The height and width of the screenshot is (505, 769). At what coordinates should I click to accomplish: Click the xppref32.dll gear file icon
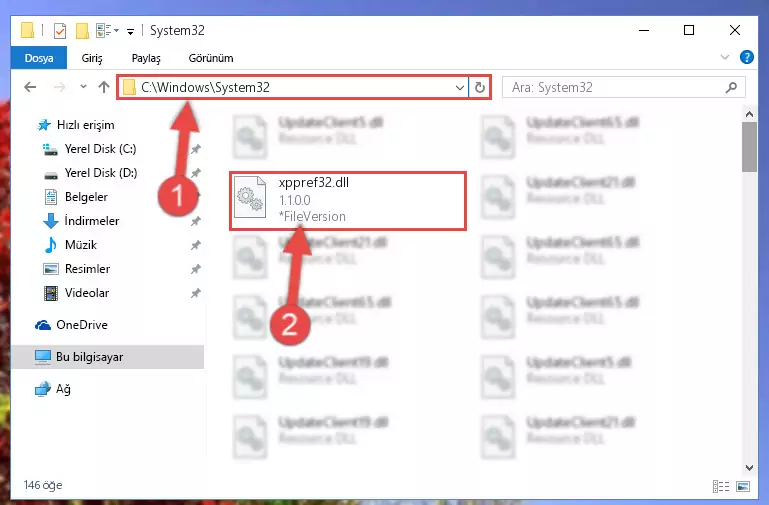(x=250, y=198)
